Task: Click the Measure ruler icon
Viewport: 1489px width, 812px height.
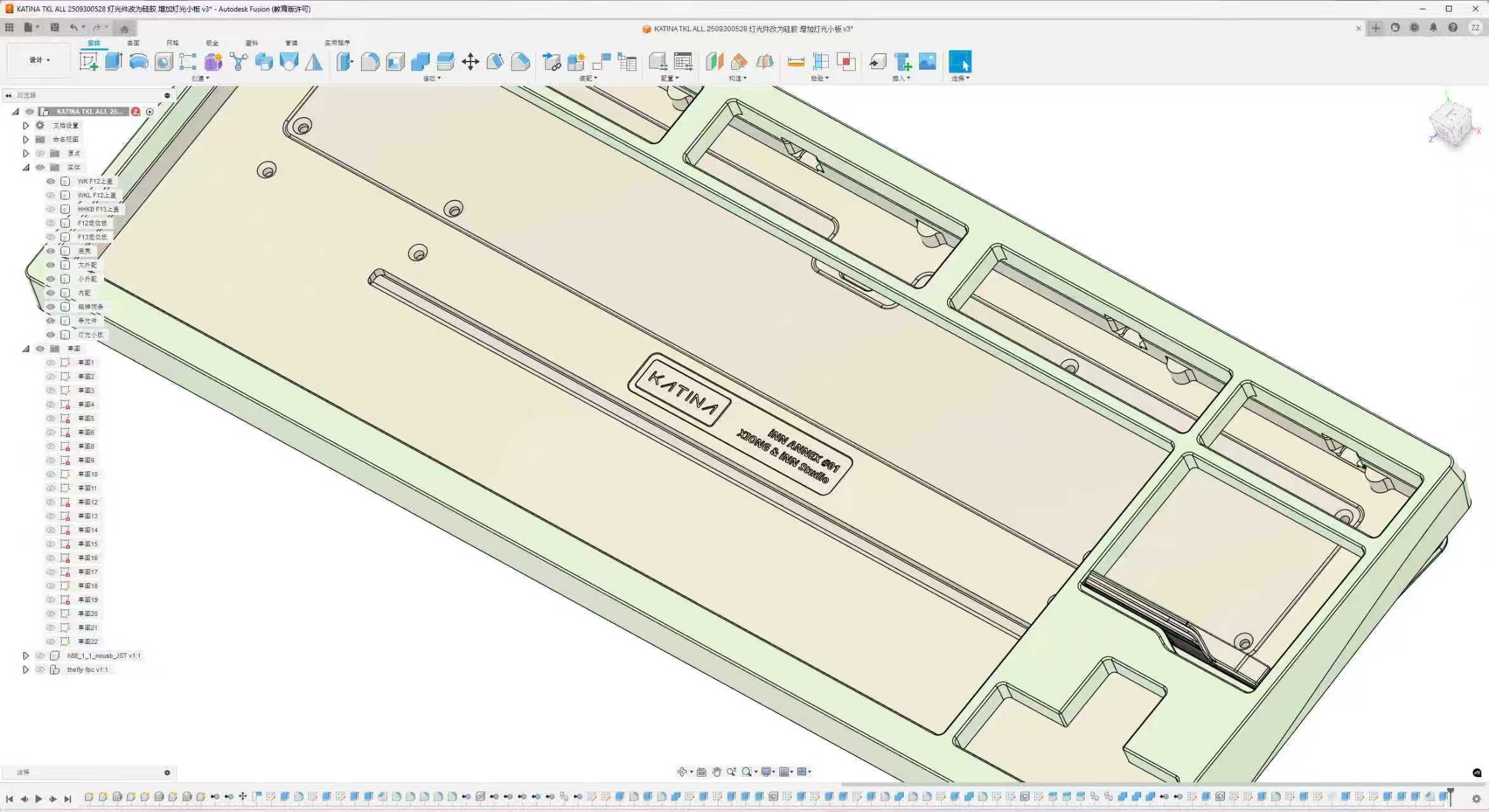Action: pos(795,62)
